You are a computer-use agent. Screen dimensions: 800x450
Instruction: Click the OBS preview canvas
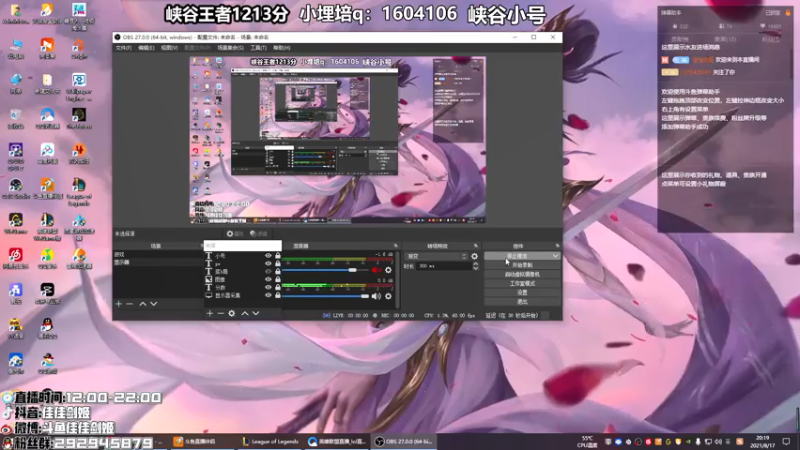(x=337, y=140)
